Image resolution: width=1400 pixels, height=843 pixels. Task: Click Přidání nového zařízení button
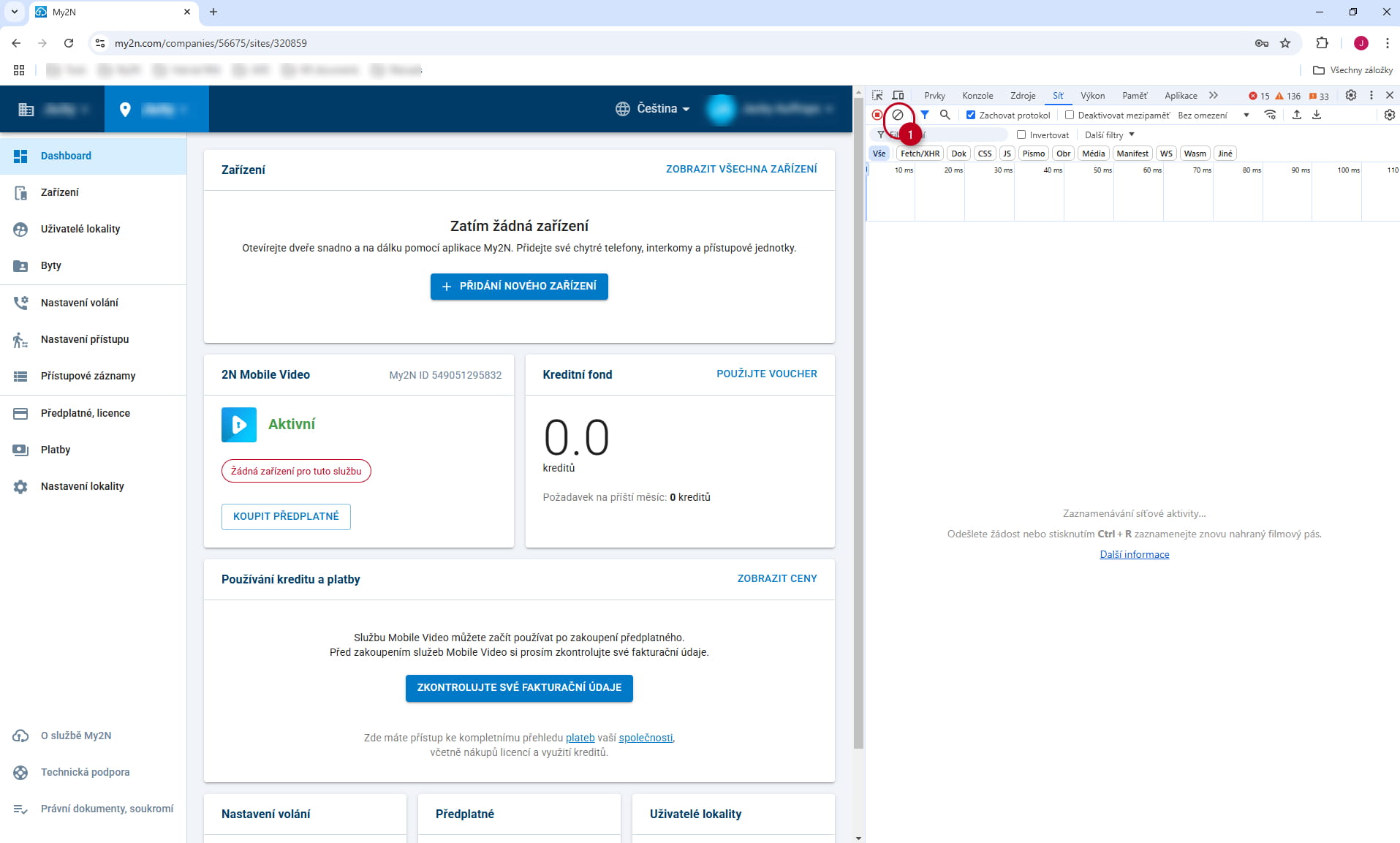519,287
